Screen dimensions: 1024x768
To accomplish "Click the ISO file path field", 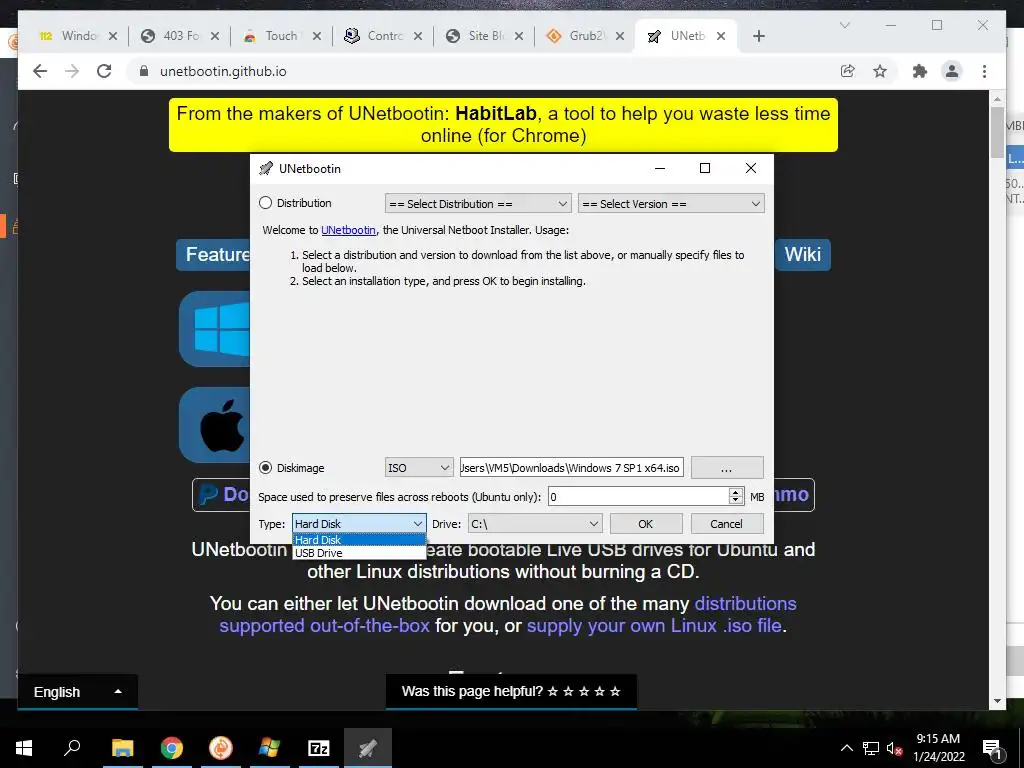I will pos(572,468).
